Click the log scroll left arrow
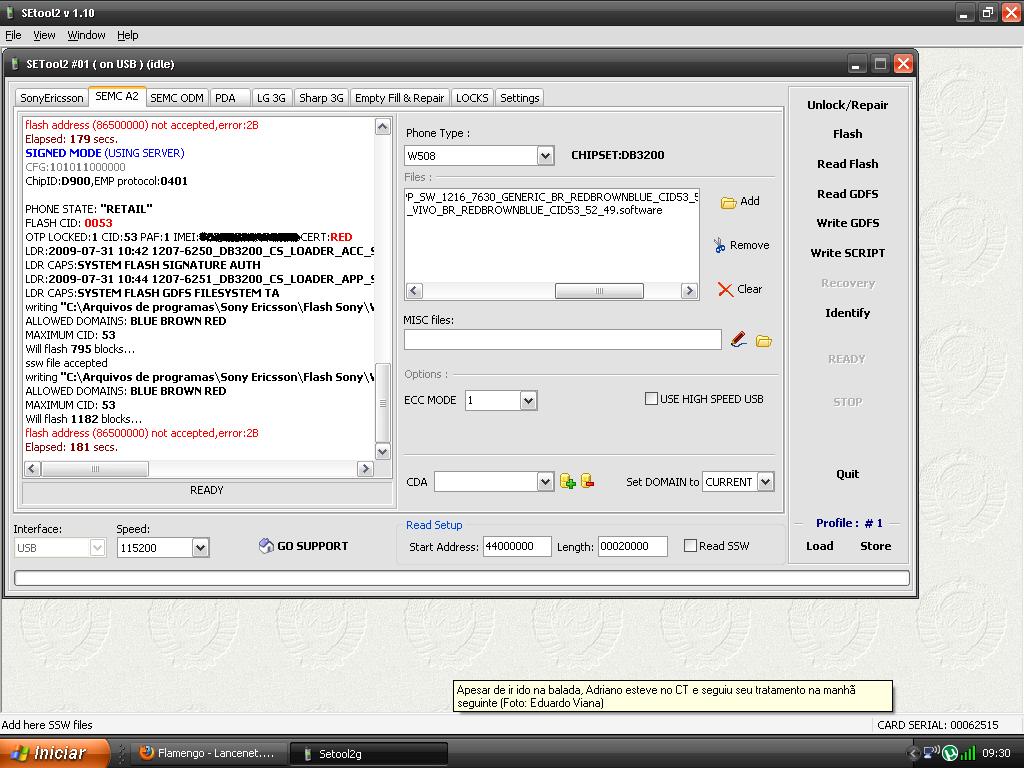The width and height of the screenshot is (1024, 768). (x=33, y=469)
